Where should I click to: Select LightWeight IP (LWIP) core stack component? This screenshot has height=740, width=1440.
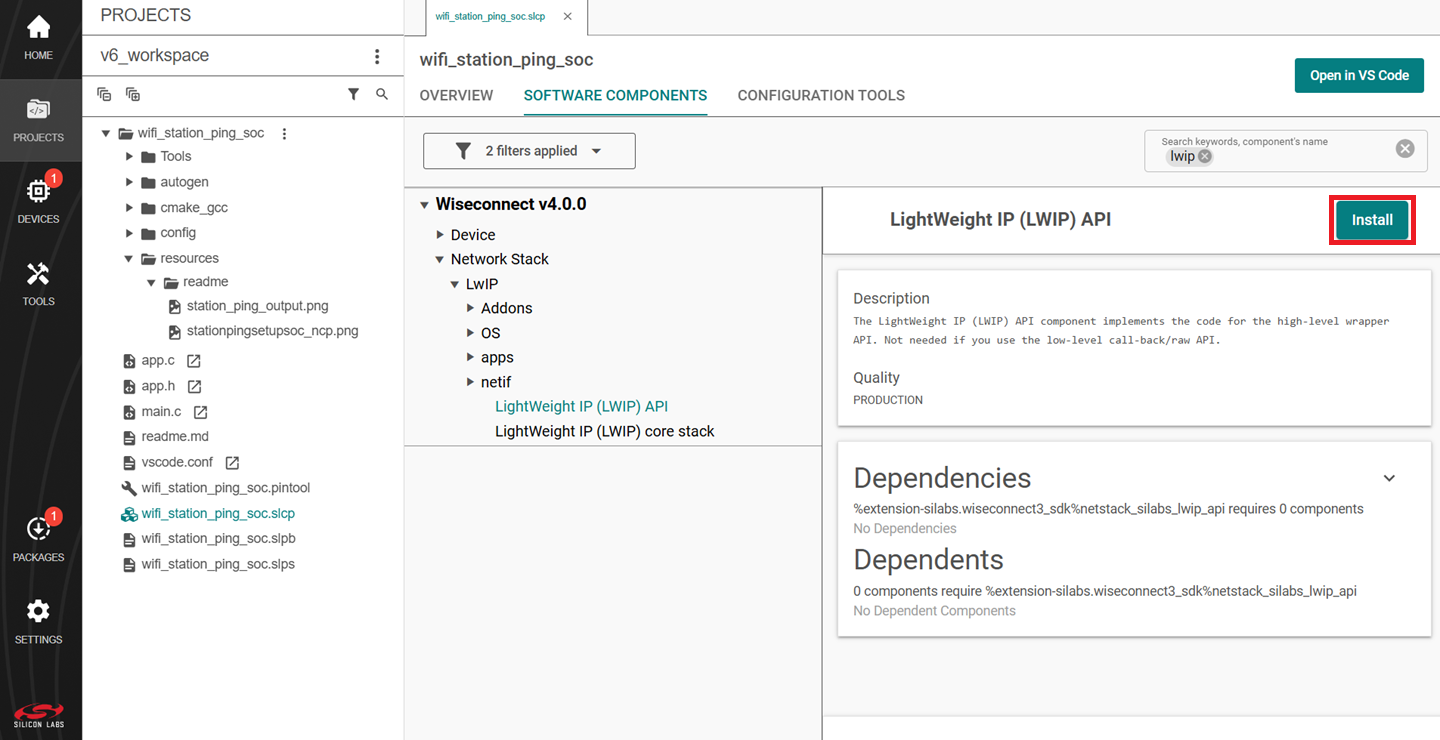604,431
